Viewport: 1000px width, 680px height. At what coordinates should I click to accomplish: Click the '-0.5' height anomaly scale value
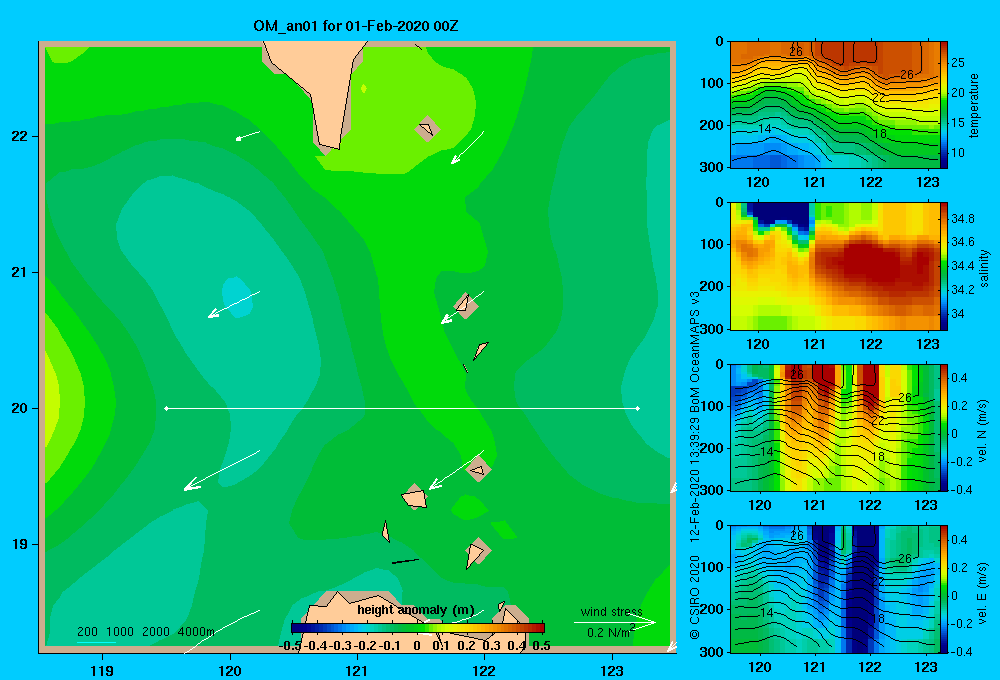pos(290,646)
